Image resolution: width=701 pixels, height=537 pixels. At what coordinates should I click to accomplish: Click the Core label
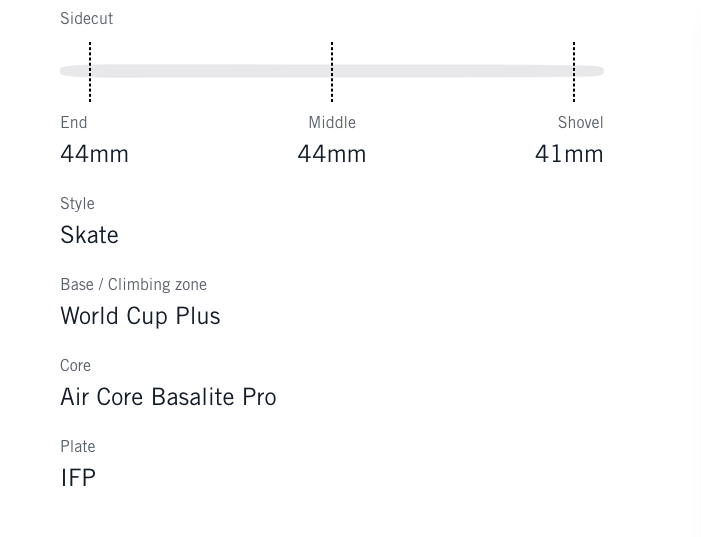click(75, 366)
